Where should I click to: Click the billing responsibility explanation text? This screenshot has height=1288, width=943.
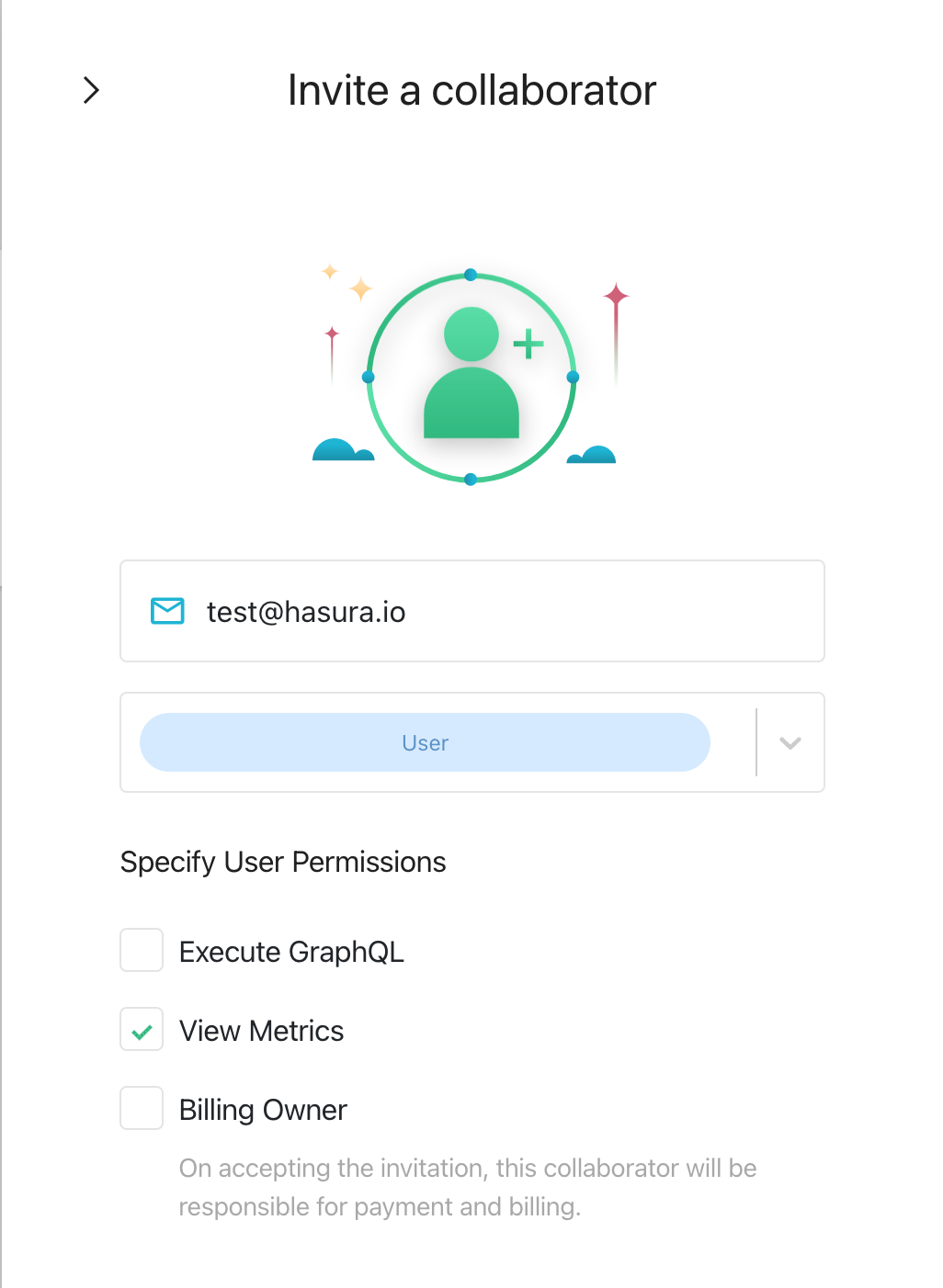point(467,1187)
